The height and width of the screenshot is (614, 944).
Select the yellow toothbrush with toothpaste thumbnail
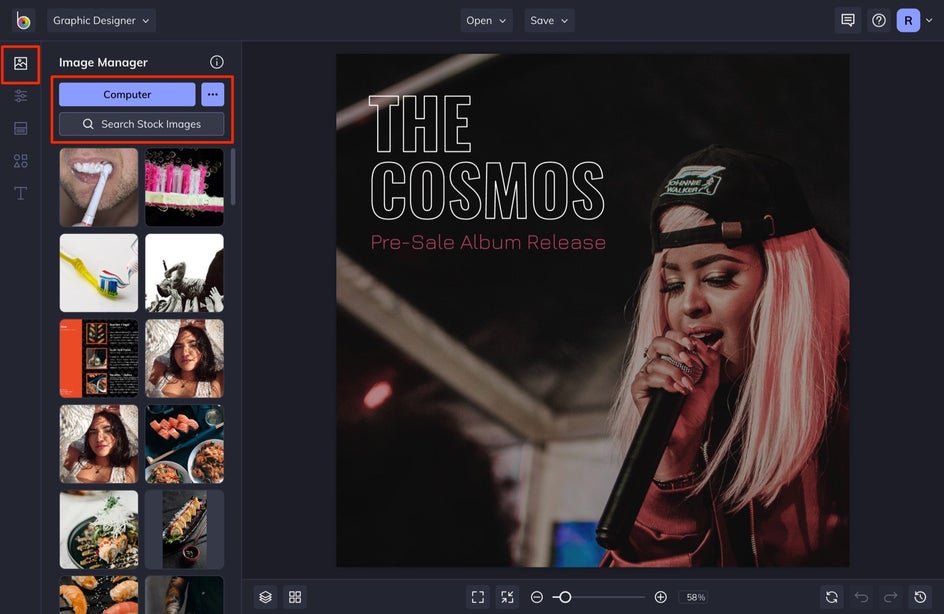99,273
